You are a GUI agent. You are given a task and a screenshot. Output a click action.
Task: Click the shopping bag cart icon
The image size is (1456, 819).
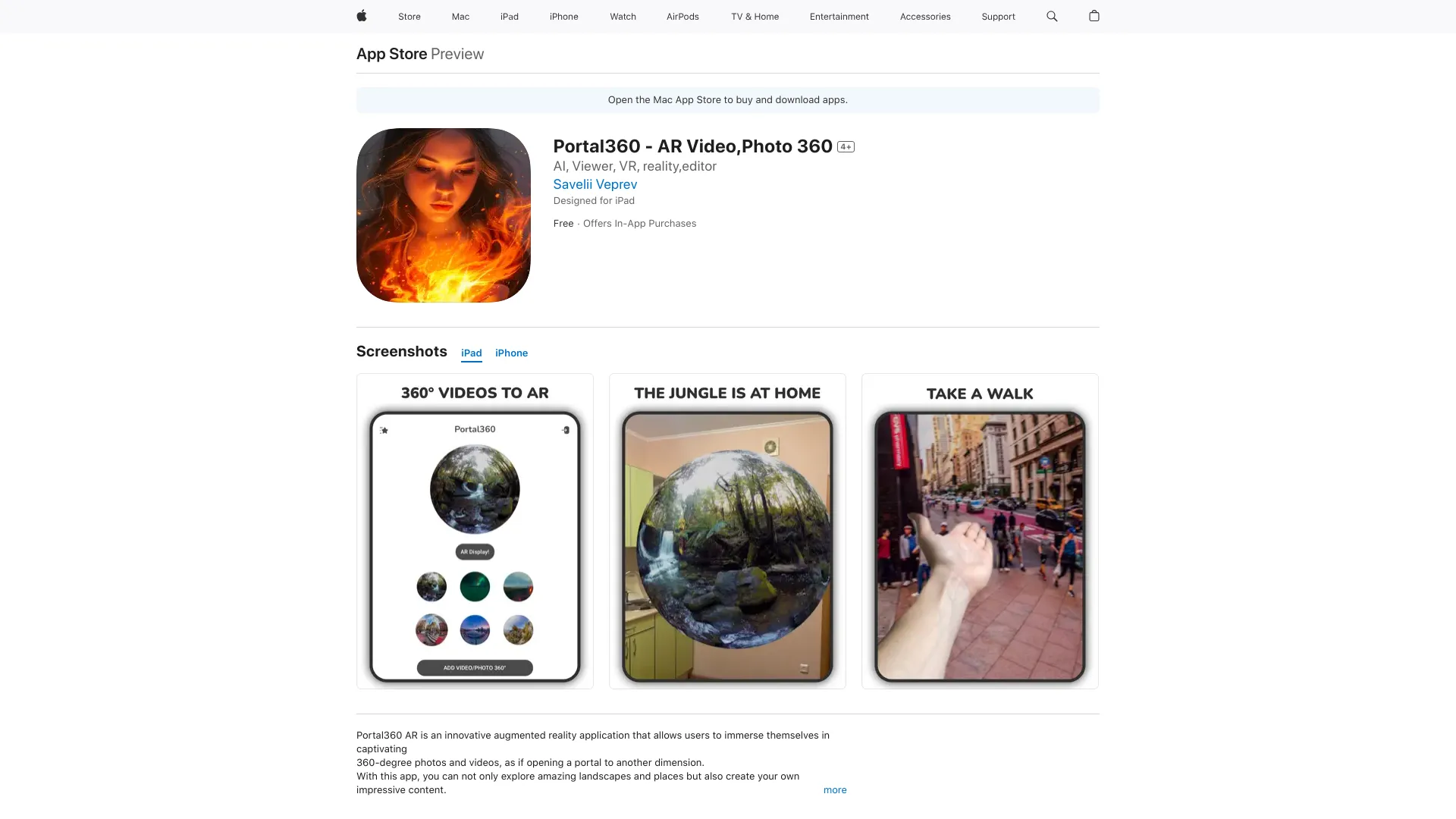1094,16
